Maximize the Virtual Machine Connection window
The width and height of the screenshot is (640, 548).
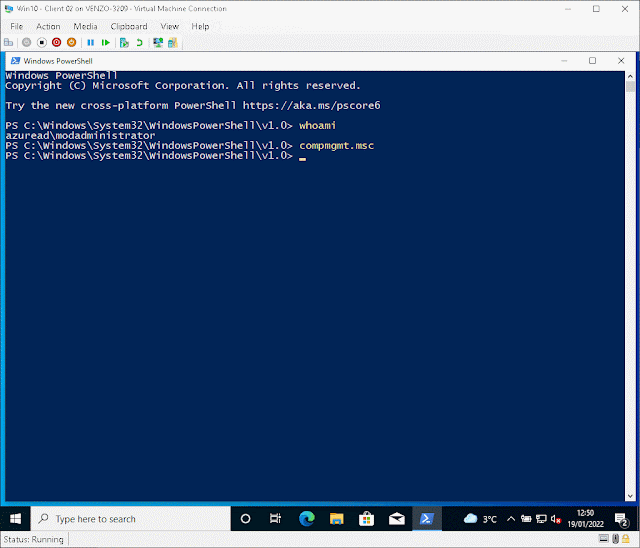tap(596, 9)
